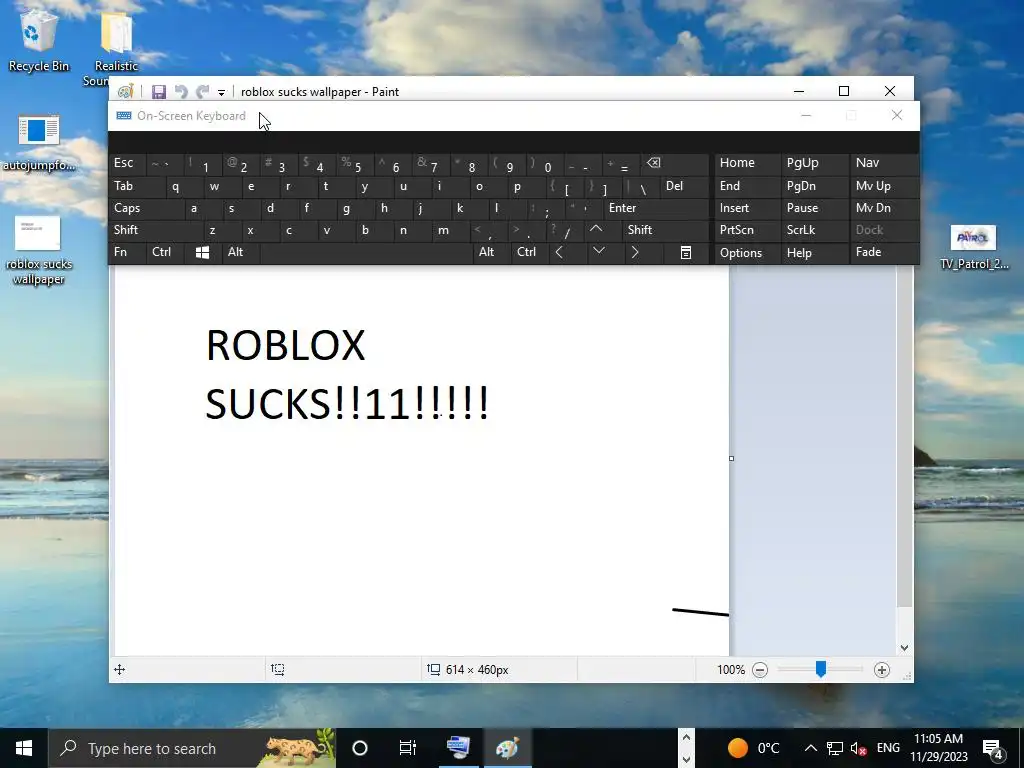
Task: Toggle the left Ctrl key
Action: click(x=165, y=253)
